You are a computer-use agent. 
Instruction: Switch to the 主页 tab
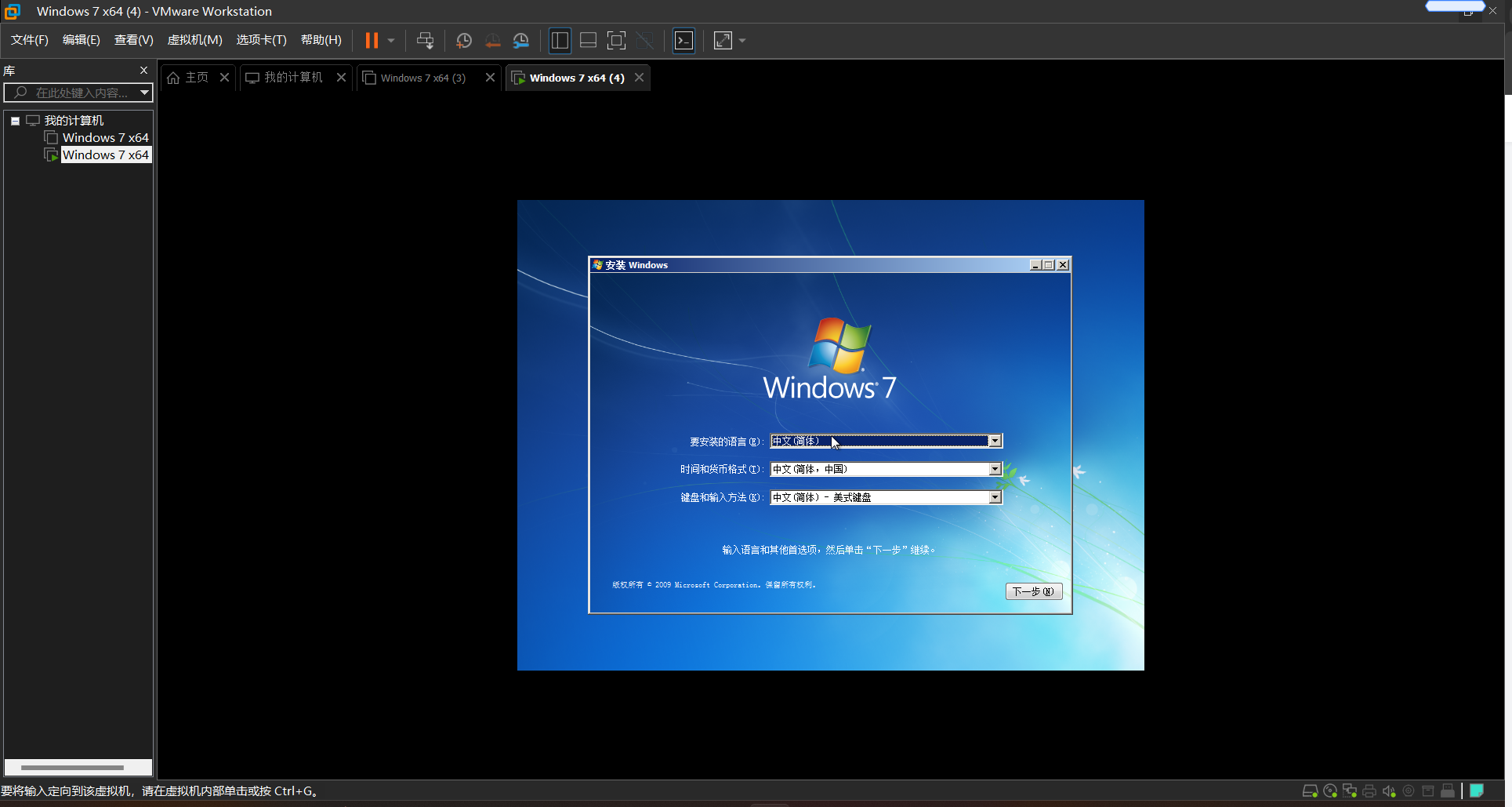tap(196, 78)
